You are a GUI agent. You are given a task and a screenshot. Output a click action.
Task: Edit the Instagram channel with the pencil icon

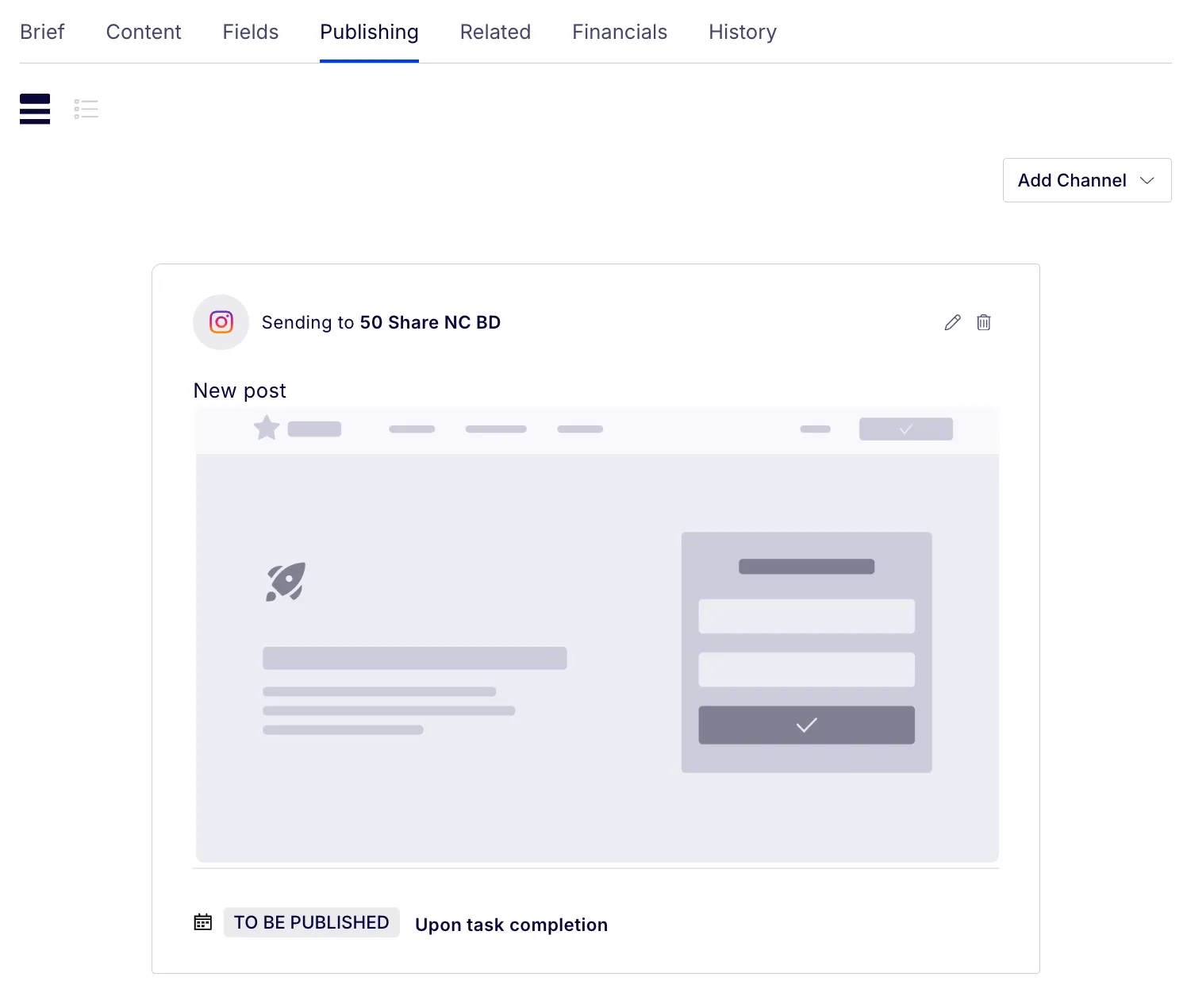[952, 322]
